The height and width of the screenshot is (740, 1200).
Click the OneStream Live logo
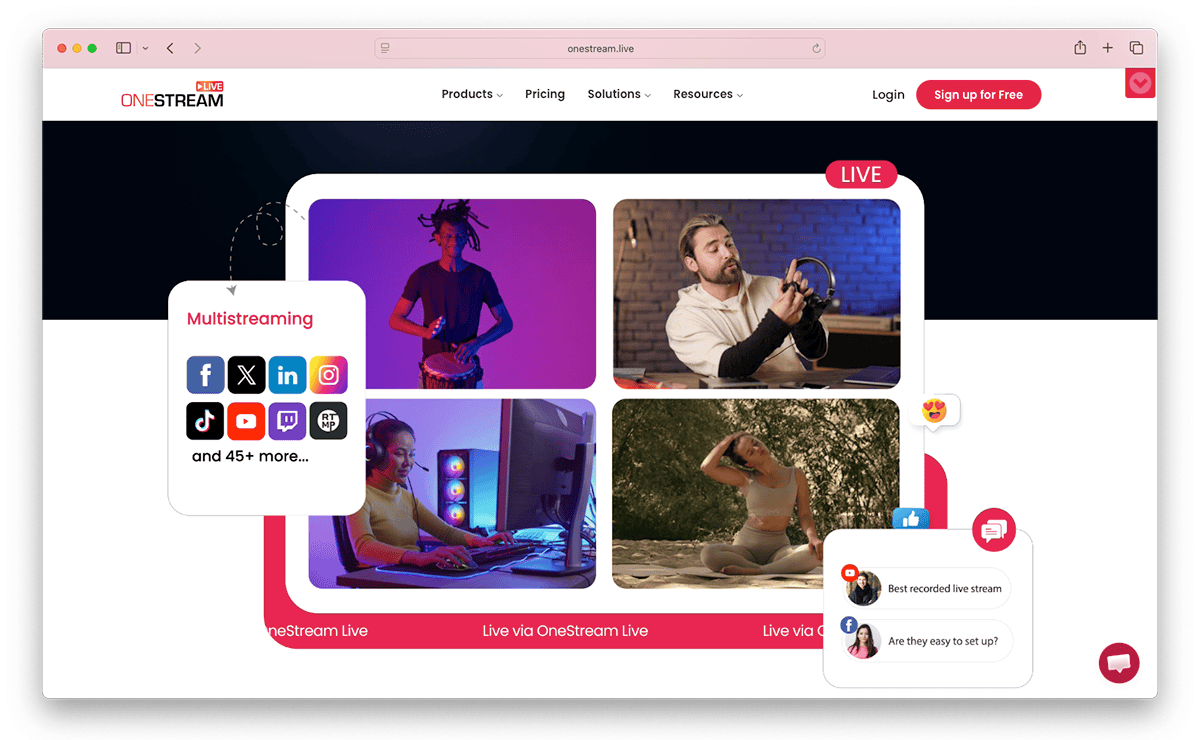(x=172, y=94)
